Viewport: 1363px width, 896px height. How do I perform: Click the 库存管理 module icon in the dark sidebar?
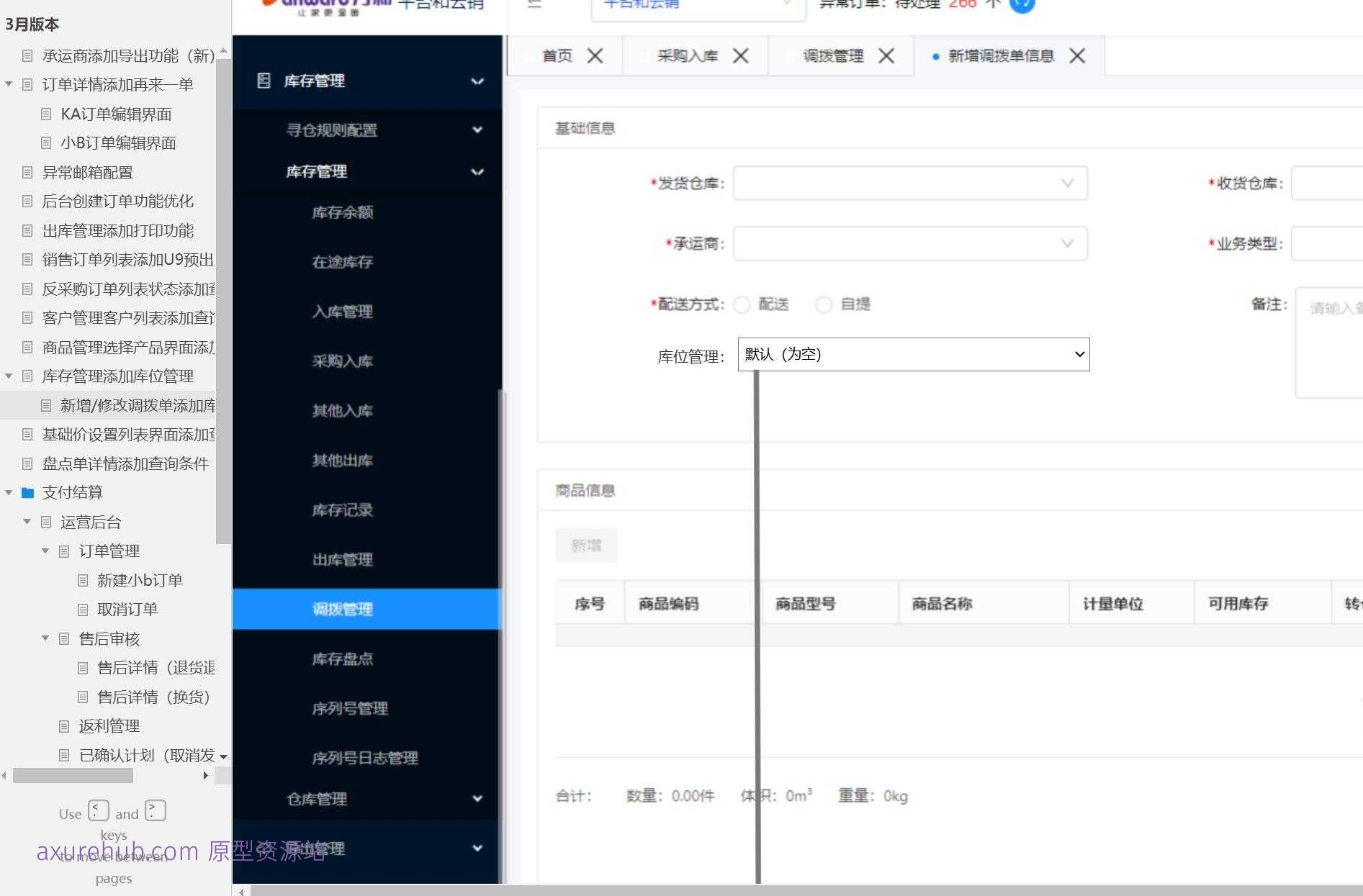pyautogui.click(x=264, y=81)
